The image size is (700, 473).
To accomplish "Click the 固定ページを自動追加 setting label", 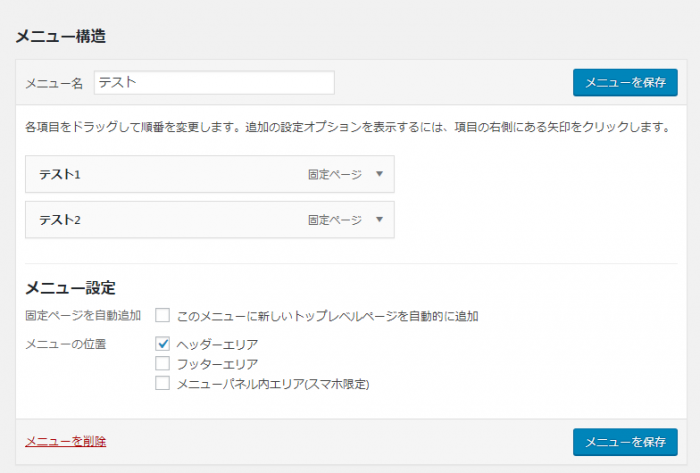I will [x=83, y=316].
